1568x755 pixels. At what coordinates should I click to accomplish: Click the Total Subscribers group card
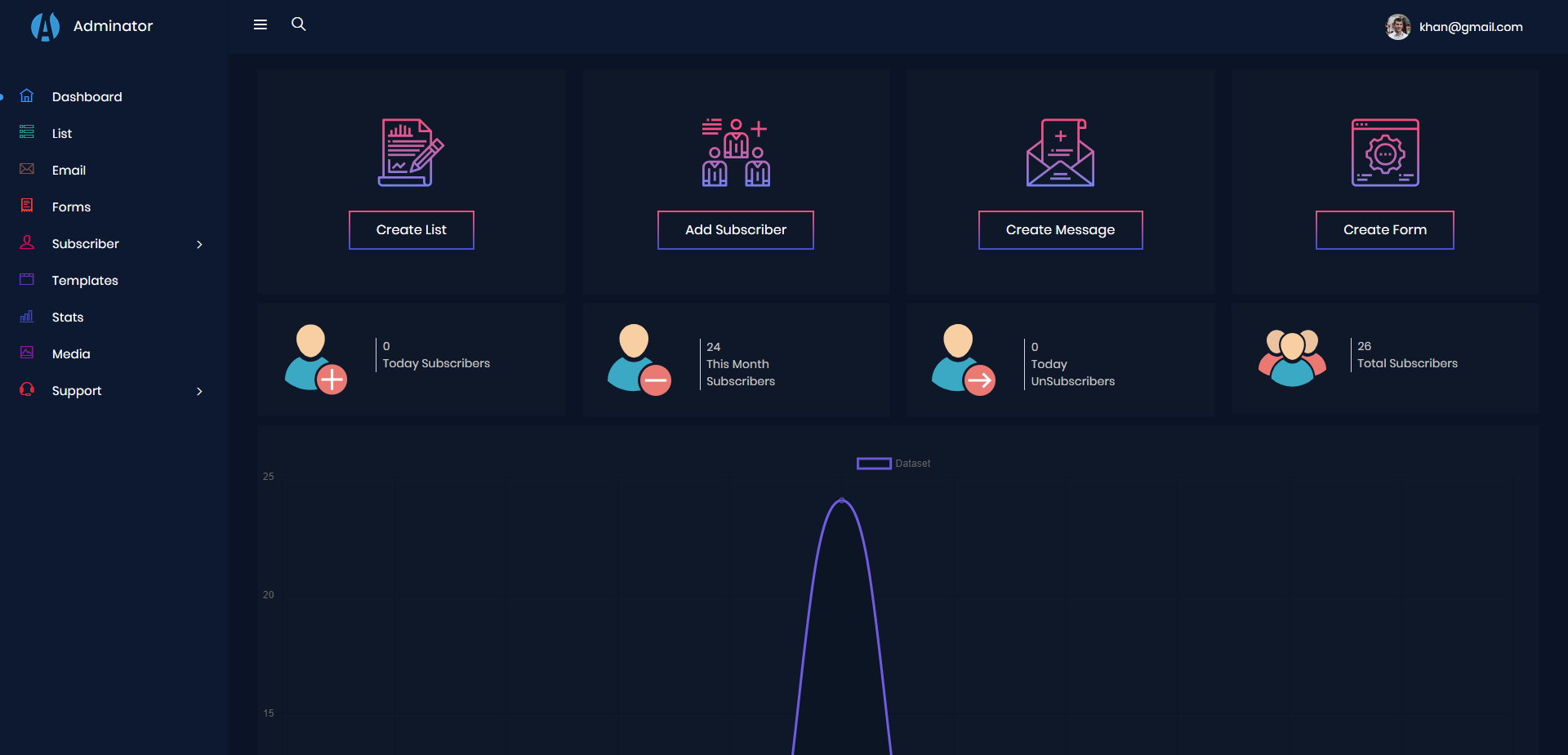(1385, 360)
